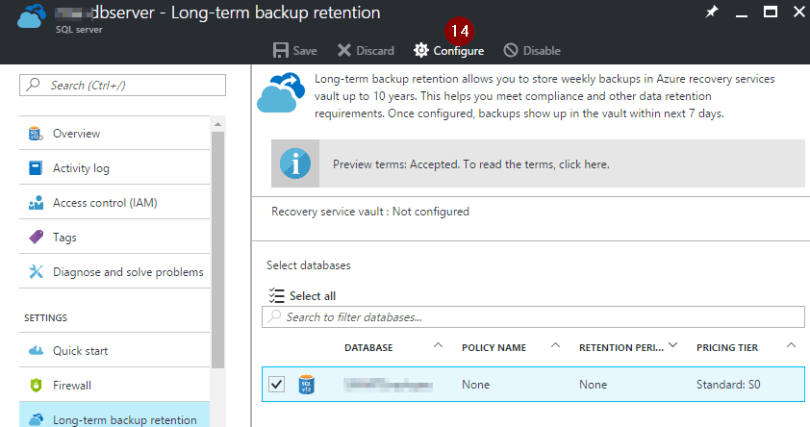Click the Firewall shield icon
The width and height of the screenshot is (810, 427).
tap(36, 385)
